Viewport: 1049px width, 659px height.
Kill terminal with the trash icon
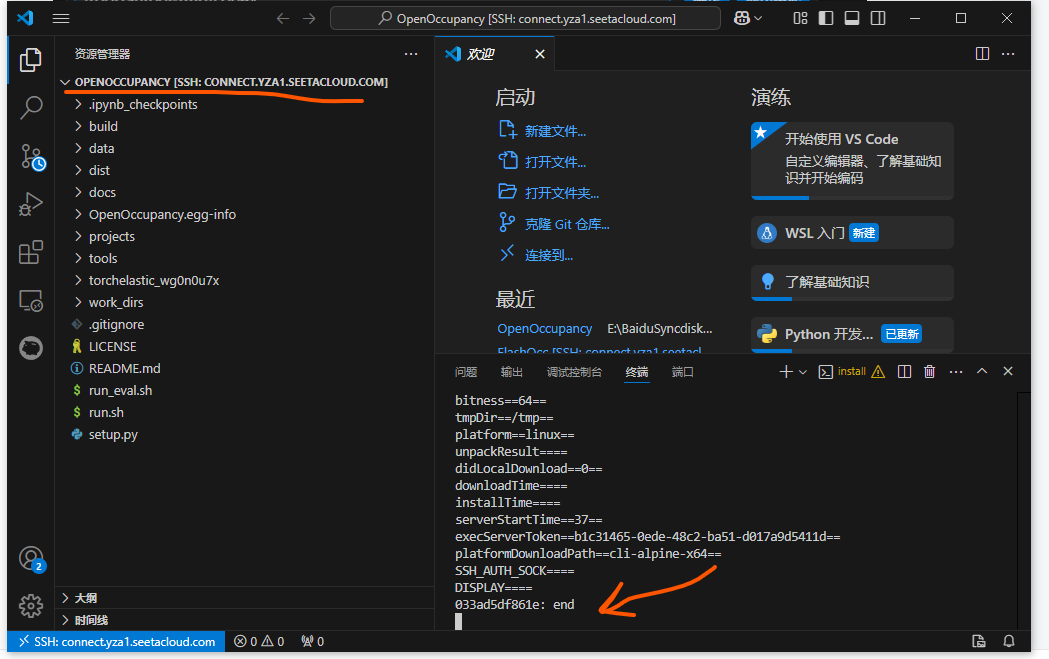point(929,372)
